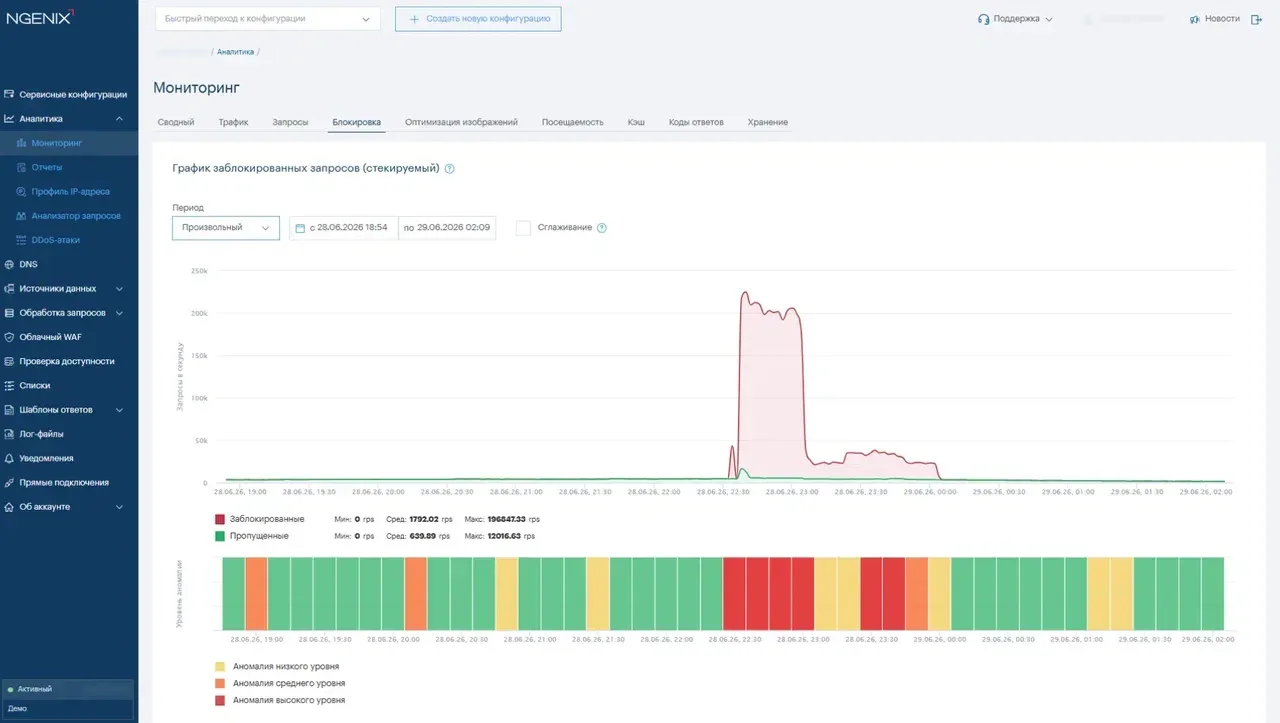
Task: Open the quick configuration jump dropdown
Action: pyautogui.click(x=268, y=19)
